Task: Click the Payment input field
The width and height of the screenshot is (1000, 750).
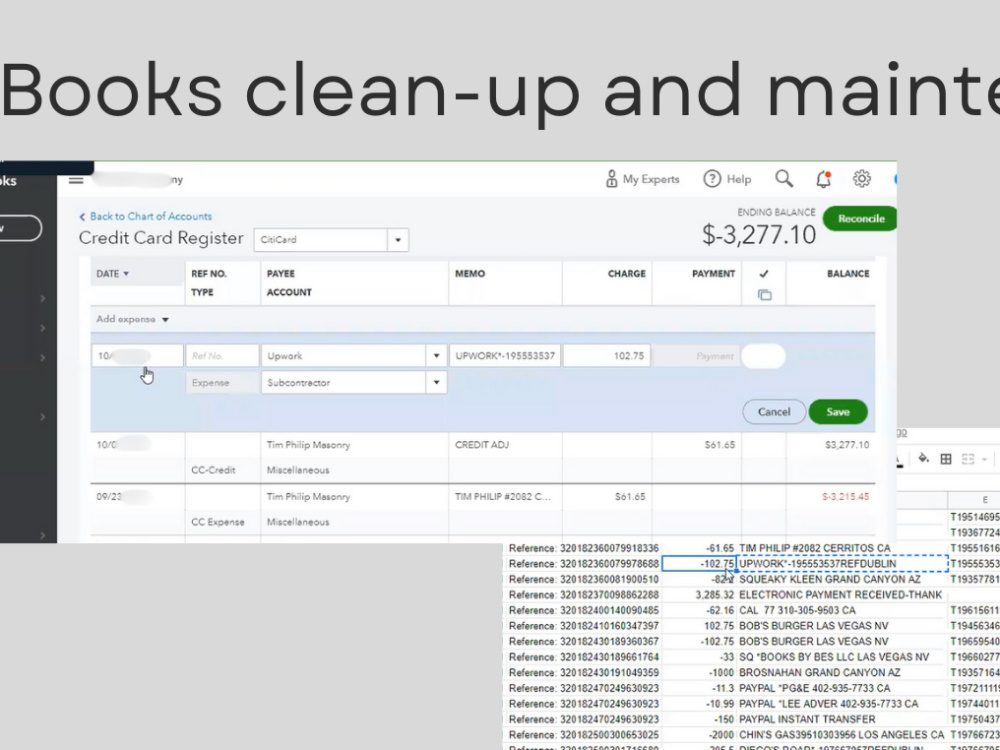Action: coord(696,356)
